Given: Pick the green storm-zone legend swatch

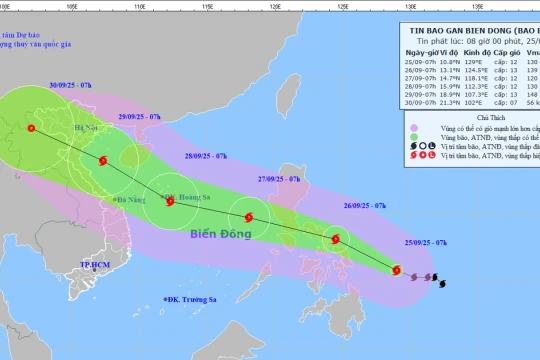Looking at the screenshot, I should tap(414, 137).
